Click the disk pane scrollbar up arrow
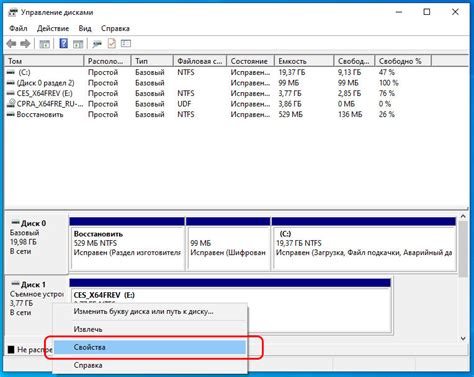Viewport: 474px width, 377px height. pyautogui.click(x=463, y=217)
